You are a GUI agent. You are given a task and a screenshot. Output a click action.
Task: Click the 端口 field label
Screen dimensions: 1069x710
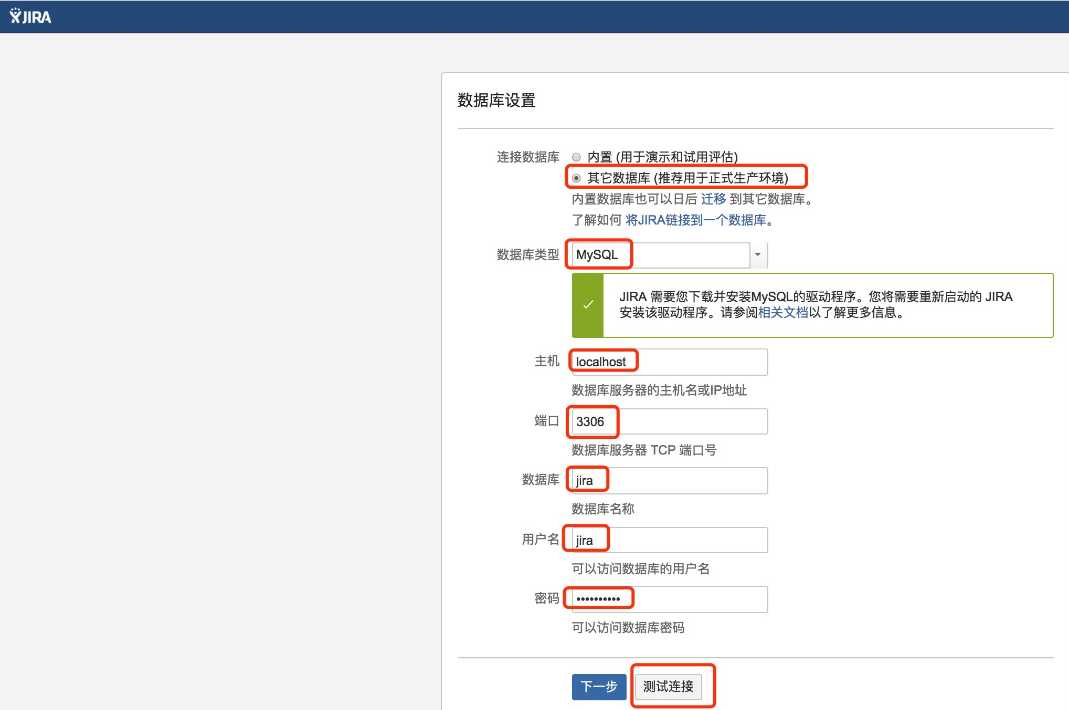547,421
